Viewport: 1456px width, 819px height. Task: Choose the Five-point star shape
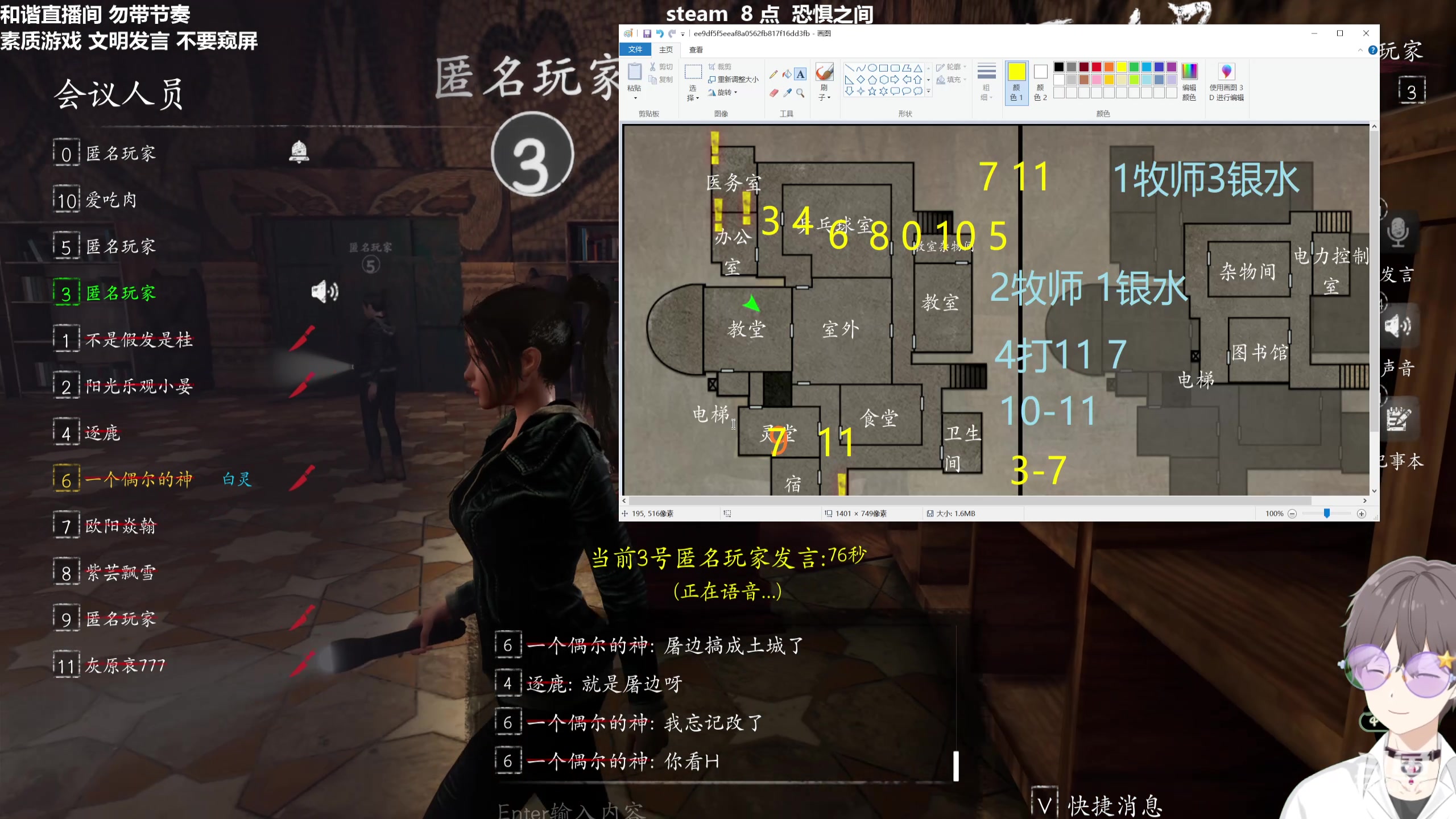872,92
